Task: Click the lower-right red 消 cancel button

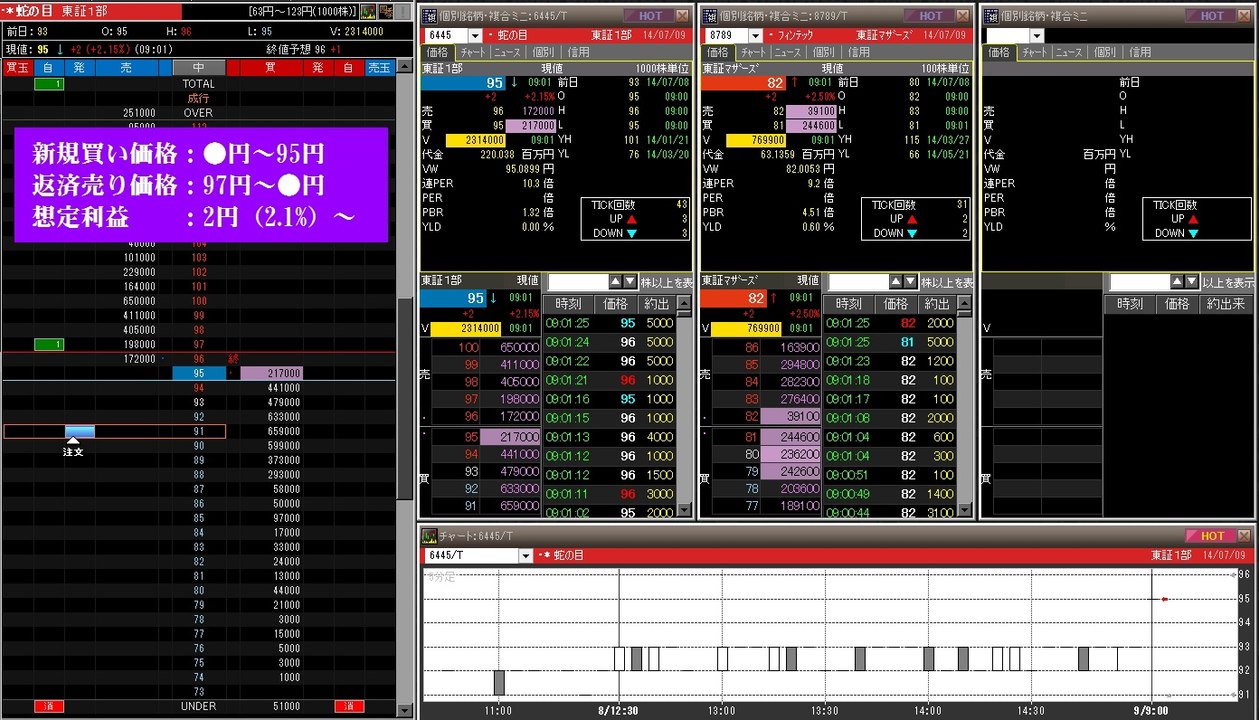Action: pos(349,706)
